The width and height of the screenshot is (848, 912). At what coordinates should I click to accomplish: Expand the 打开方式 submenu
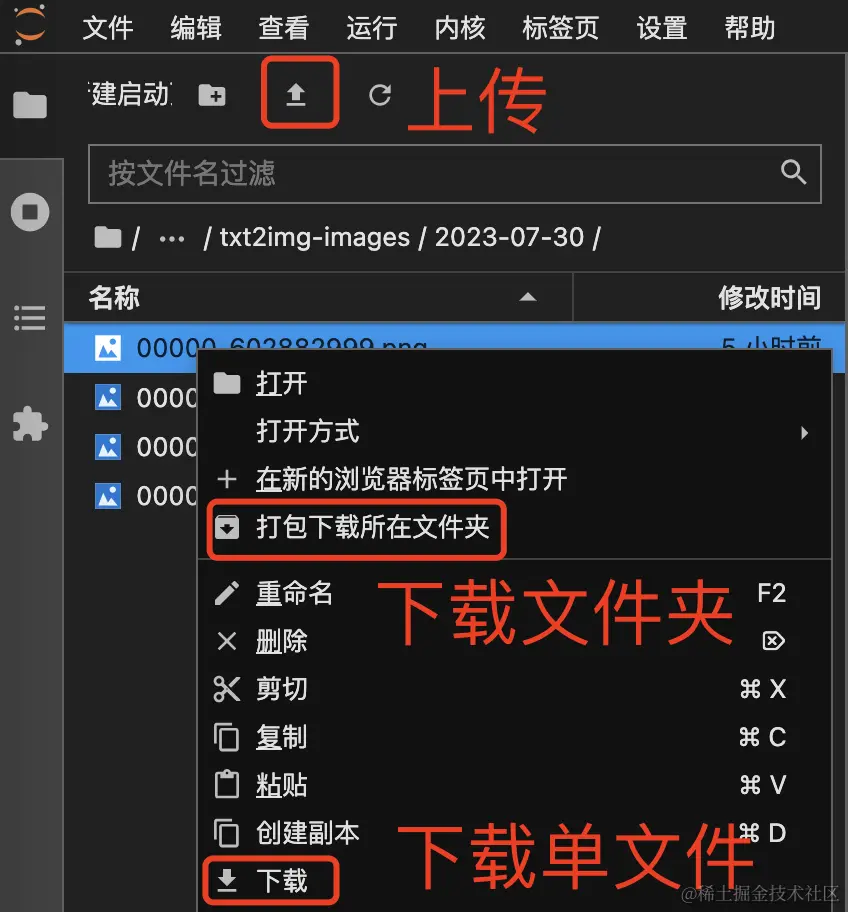click(x=515, y=432)
